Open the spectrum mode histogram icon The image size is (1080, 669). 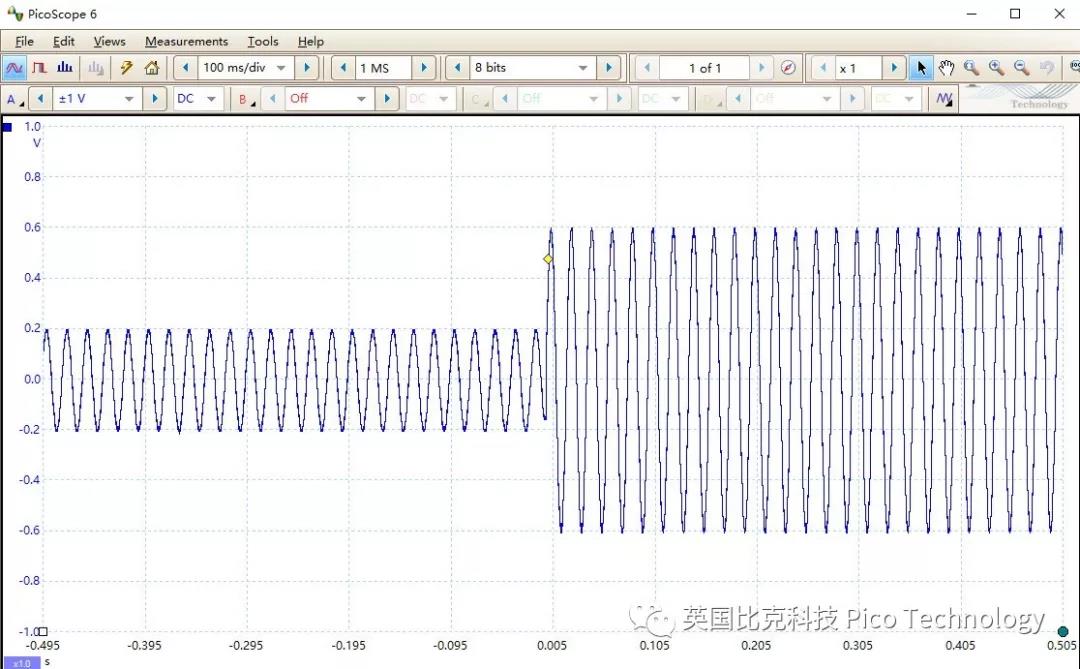pyautogui.click(x=64, y=67)
